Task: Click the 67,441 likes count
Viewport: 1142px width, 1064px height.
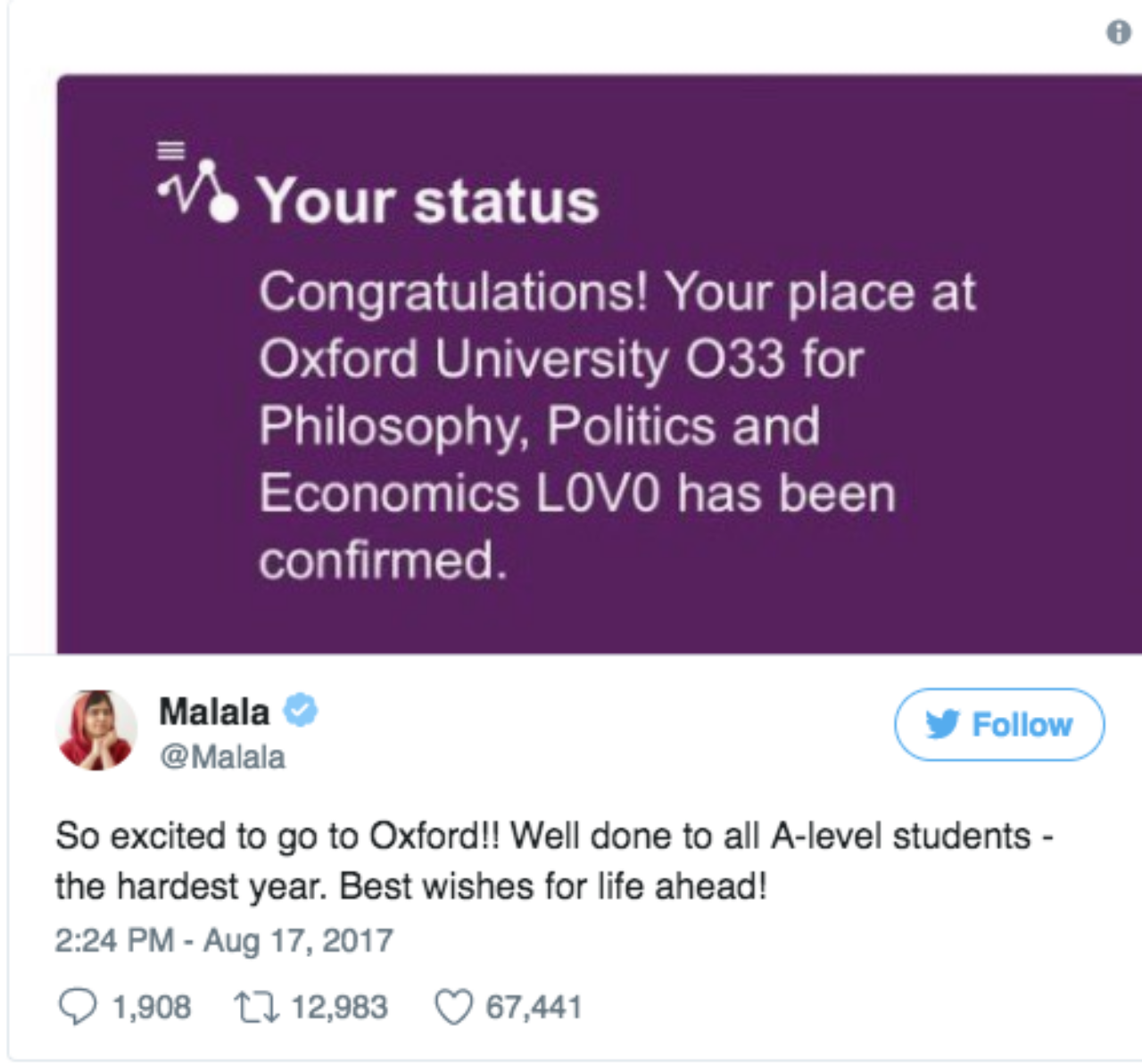Action: click(533, 1008)
